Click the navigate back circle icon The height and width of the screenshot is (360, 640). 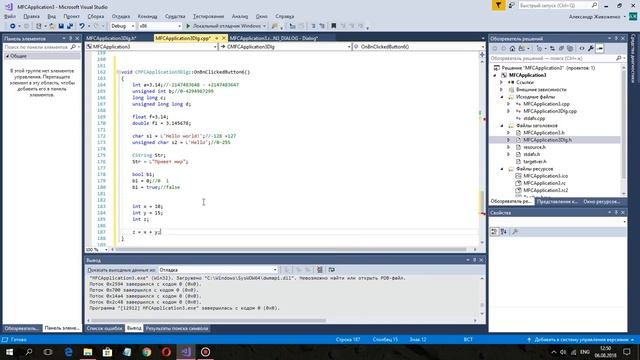[x=13, y=26]
